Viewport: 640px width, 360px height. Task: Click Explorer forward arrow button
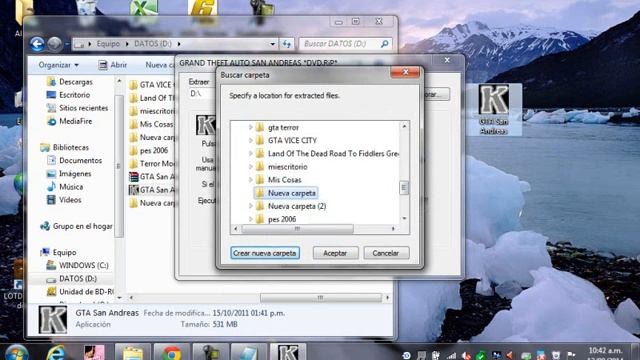coord(55,44)
